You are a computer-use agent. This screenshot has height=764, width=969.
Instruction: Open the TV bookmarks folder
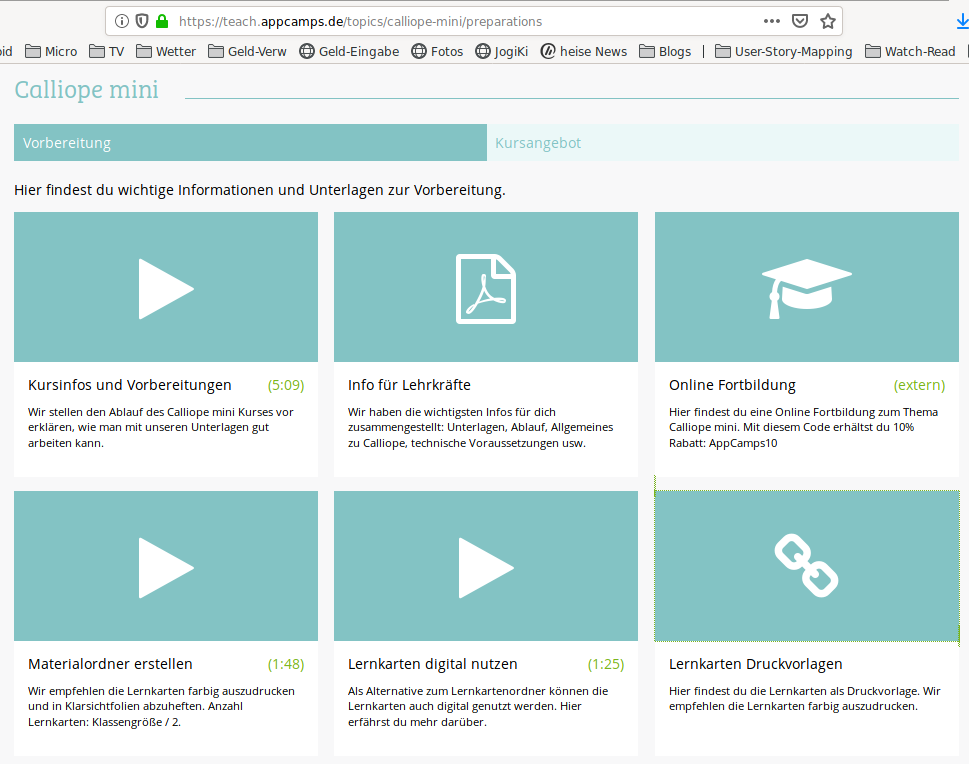pos(107,51)
